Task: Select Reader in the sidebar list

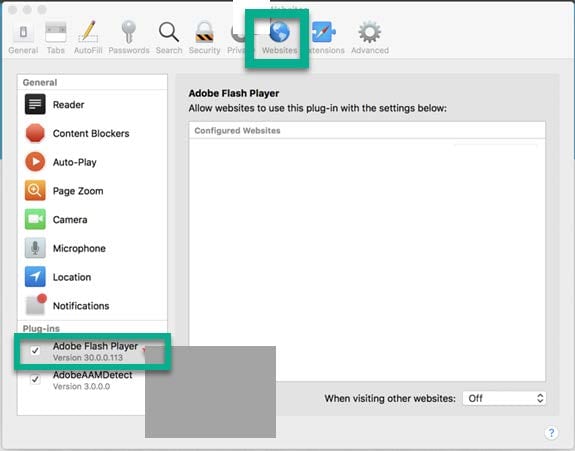Action: [69, 104]
